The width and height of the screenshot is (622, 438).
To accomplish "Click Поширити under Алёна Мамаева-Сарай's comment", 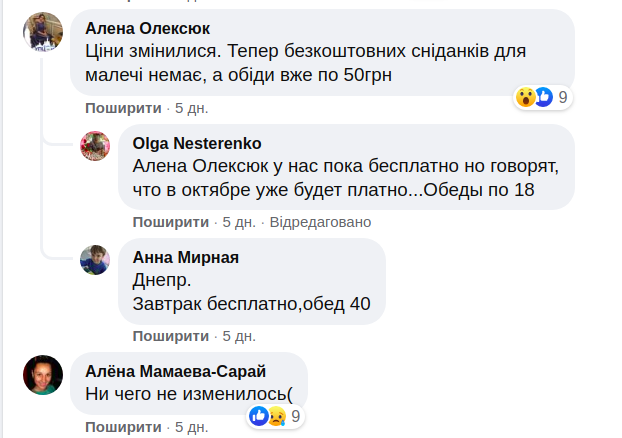I will point(124,427).
